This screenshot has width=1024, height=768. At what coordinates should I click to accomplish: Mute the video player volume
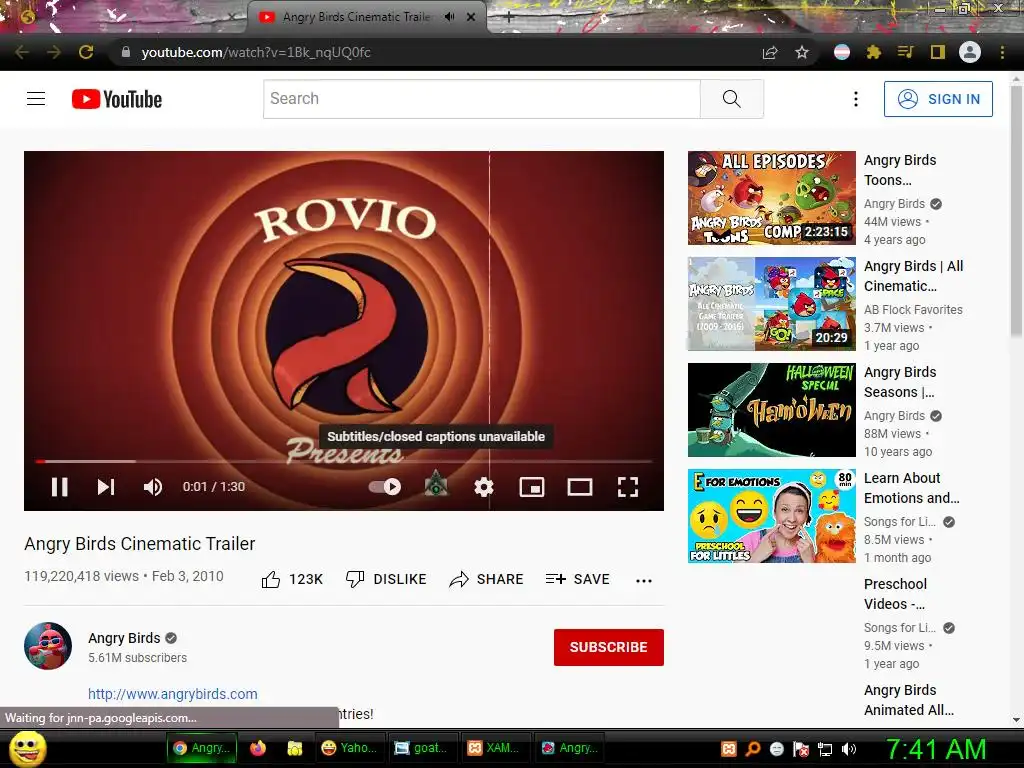(x=152, y=487)
